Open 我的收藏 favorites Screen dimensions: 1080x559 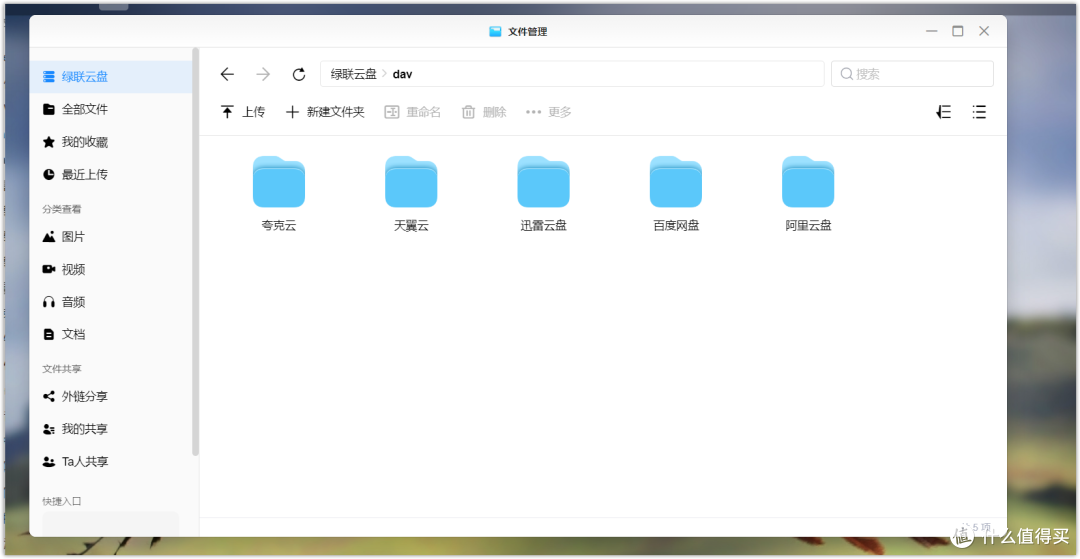[111, 143]
